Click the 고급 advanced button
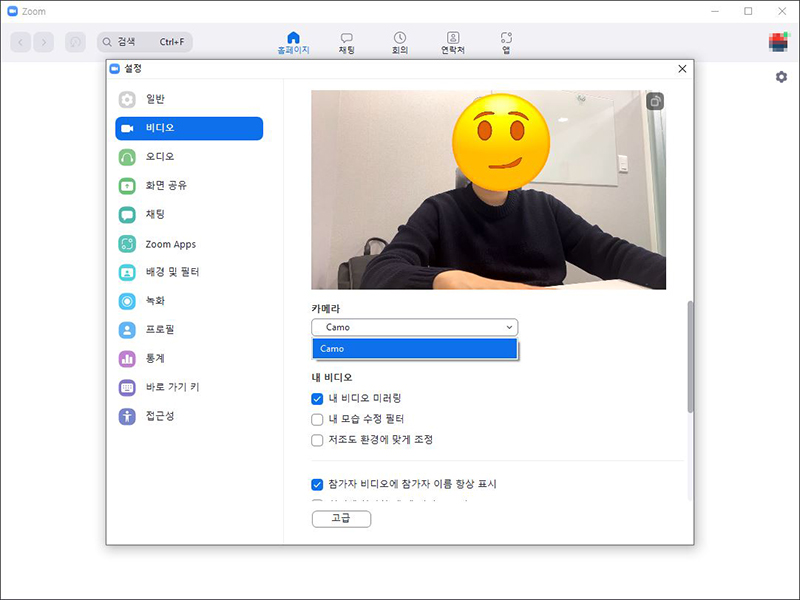The width and height of the screenshot is (800, 600). click(341, 519)
